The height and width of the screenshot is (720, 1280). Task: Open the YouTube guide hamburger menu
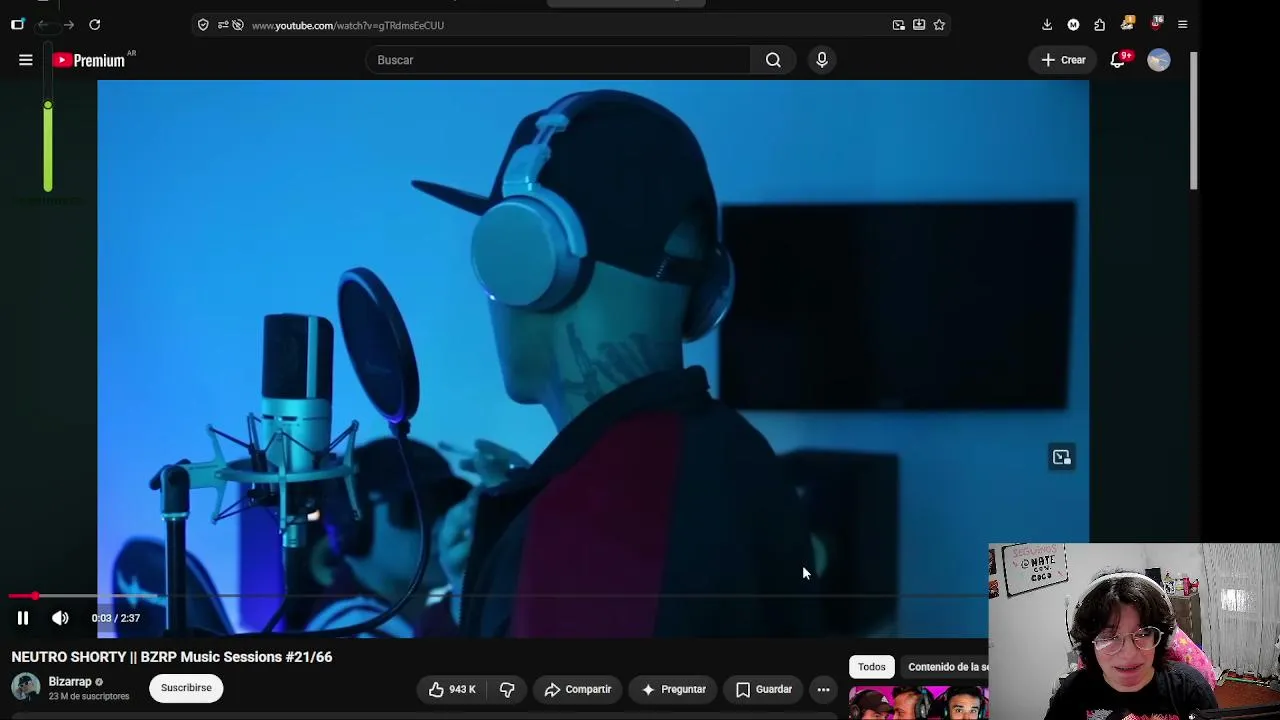[26, 60]
